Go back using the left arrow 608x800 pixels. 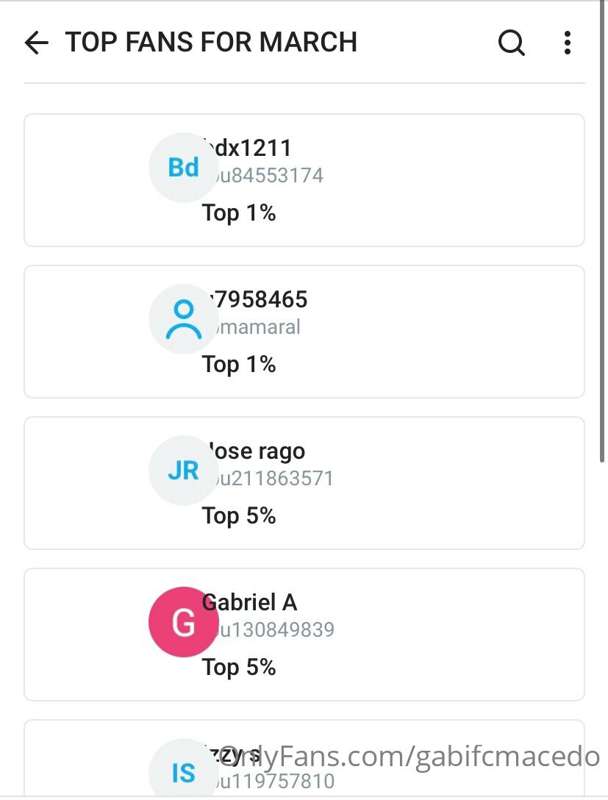click(36, 42)
